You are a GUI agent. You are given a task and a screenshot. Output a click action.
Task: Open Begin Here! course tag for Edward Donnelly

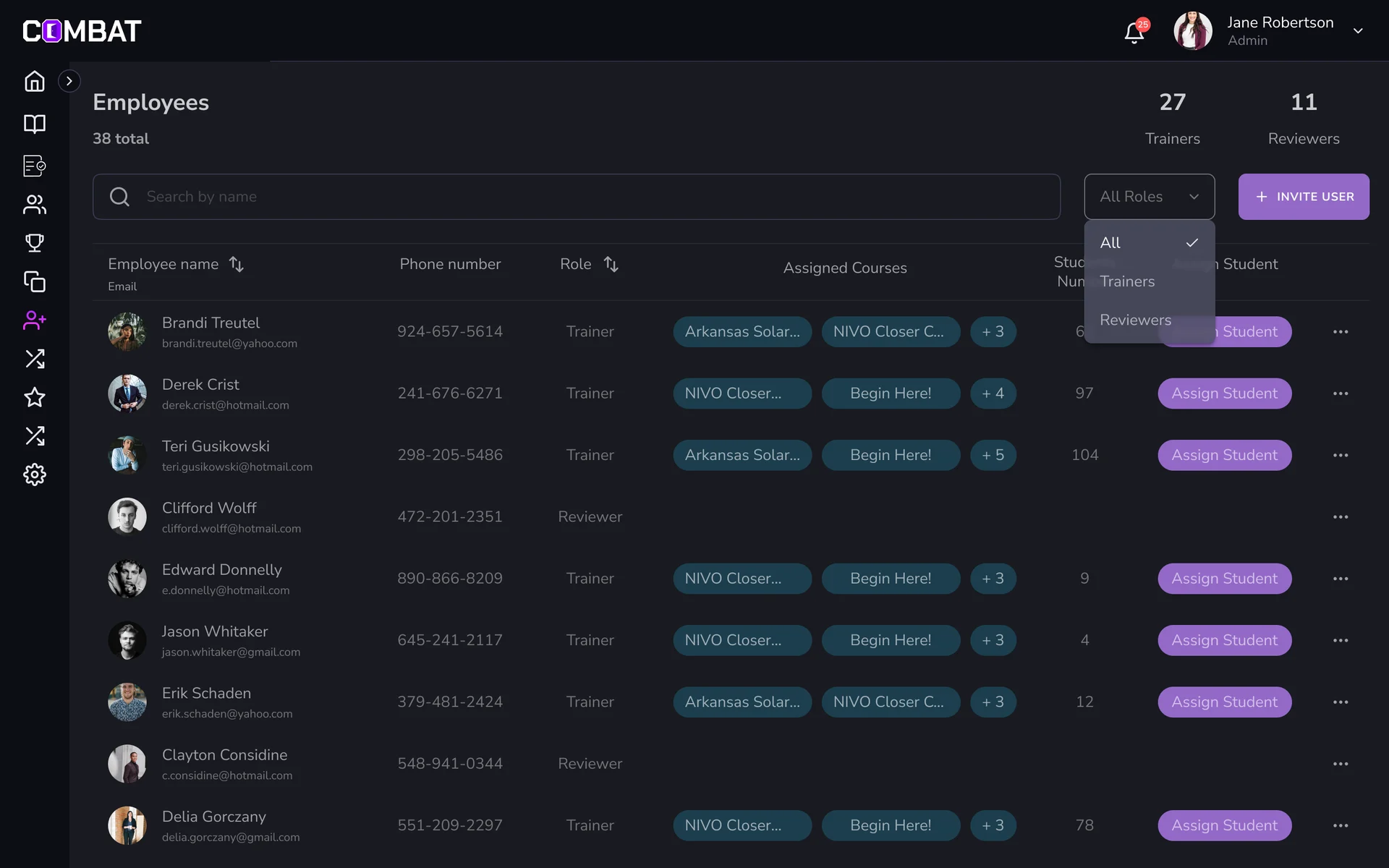pos(891,579)
